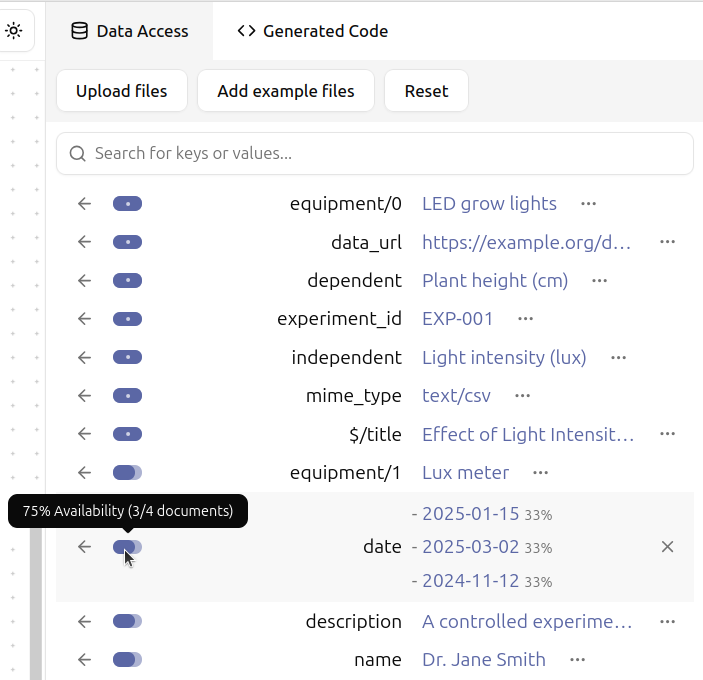Expand values via ellipsis on name row
The image size is (703, 680).
pyautogui.click(x=577, y=660)
